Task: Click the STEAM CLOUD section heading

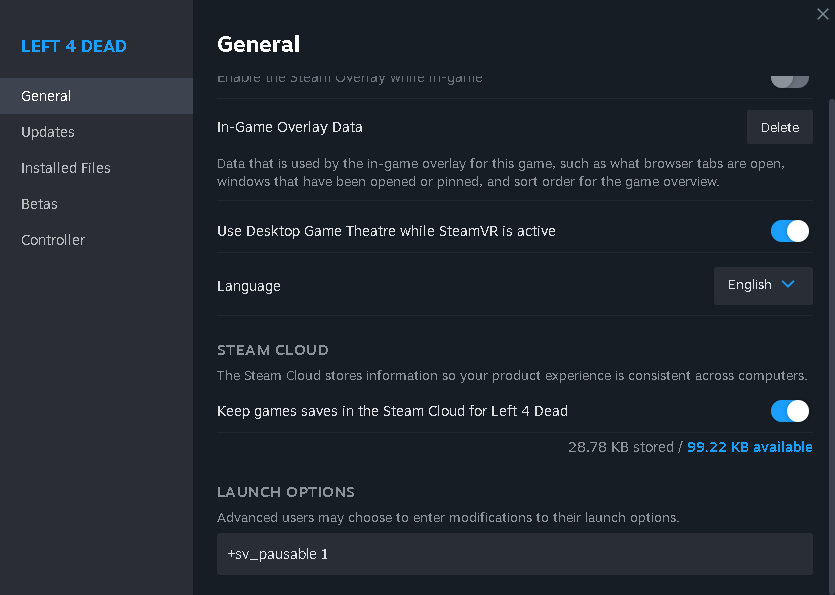Action: [x=273, y=350]
